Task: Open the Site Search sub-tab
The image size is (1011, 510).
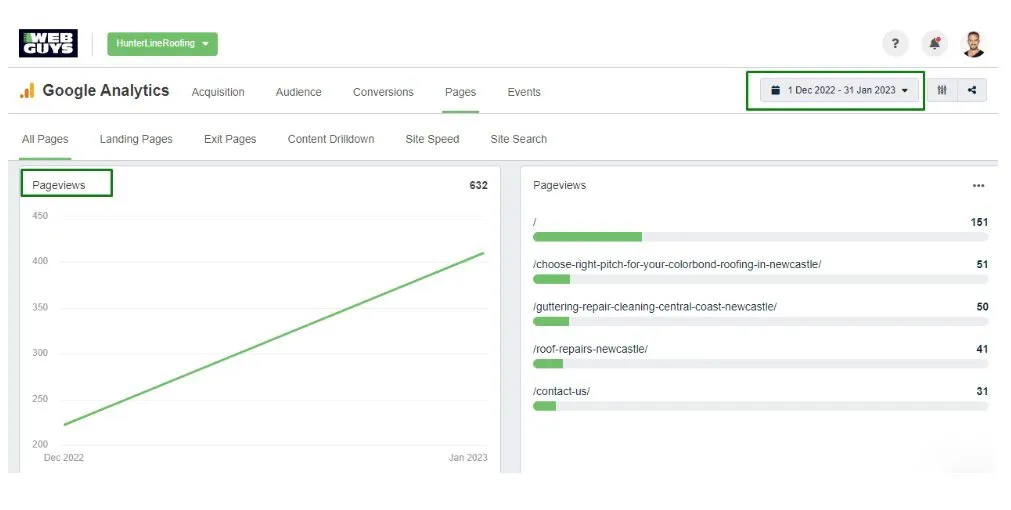Action: 518,139
